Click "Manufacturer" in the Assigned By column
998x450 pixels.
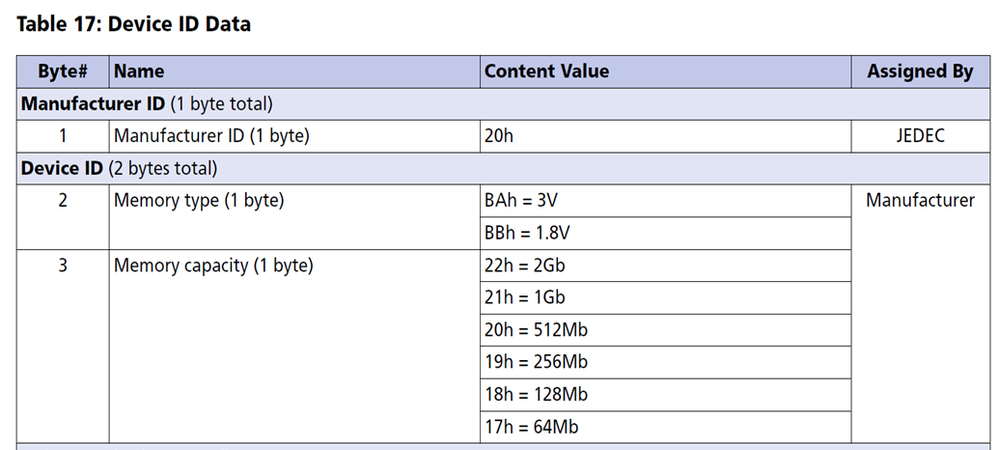(920, 201)
